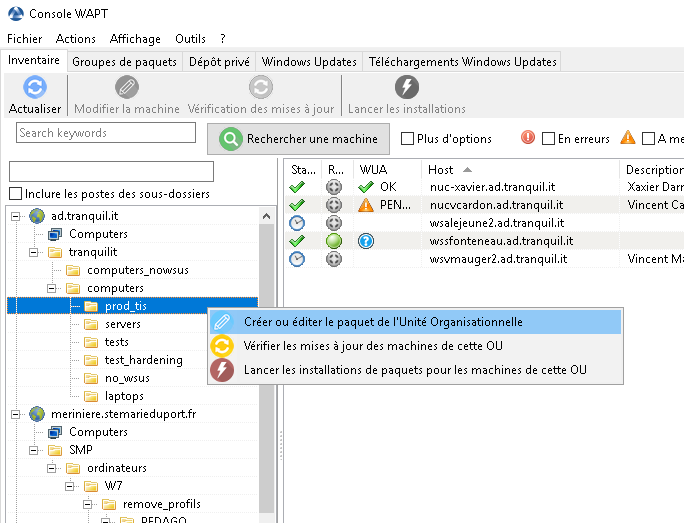
Task: Click the Modifier la machine pencil icon
Action: (x=127, y=87)
